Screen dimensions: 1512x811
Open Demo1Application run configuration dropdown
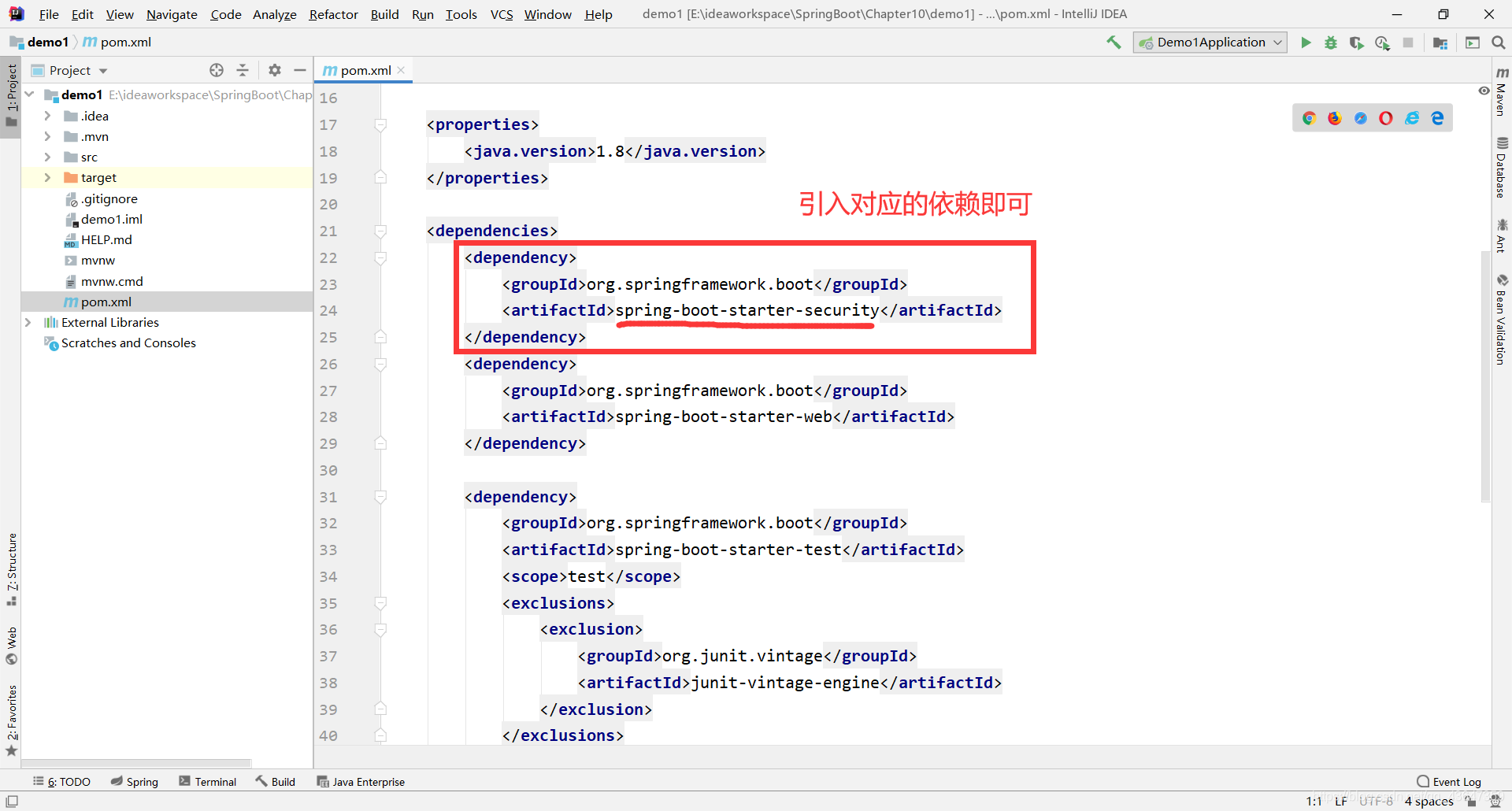click(x=1210, y=43)
